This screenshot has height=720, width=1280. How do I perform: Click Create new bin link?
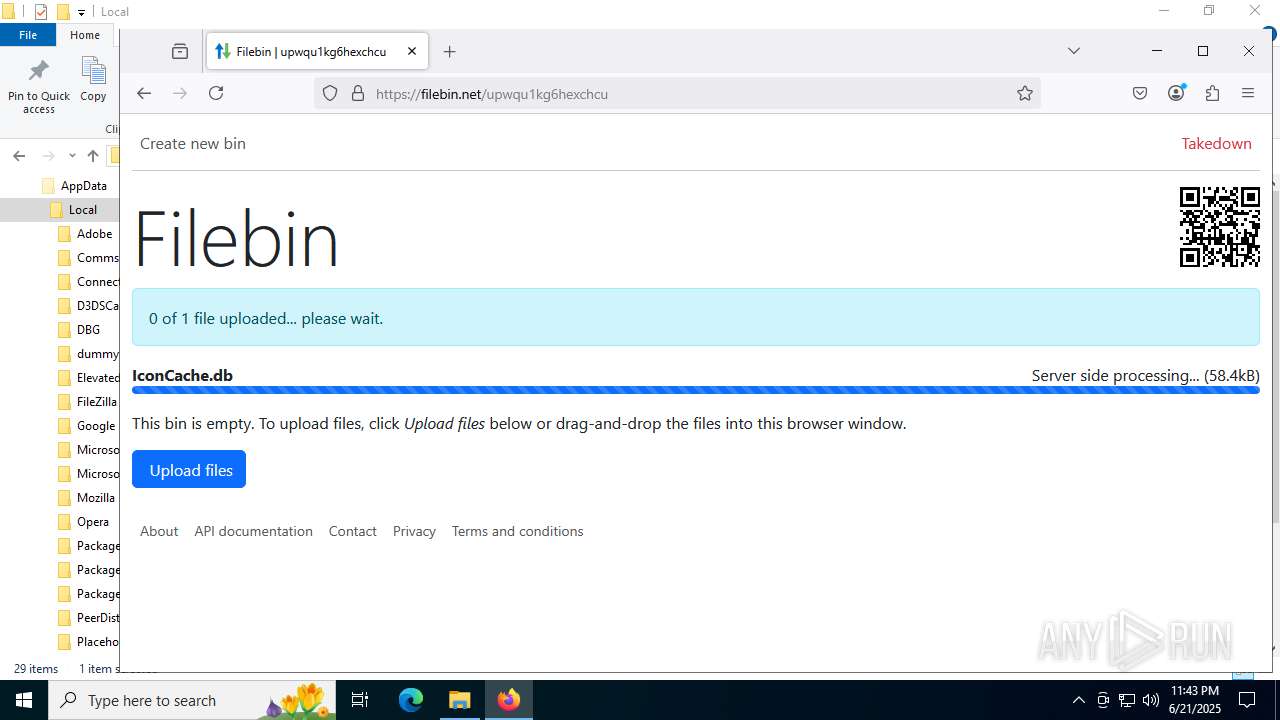[193, 143]
